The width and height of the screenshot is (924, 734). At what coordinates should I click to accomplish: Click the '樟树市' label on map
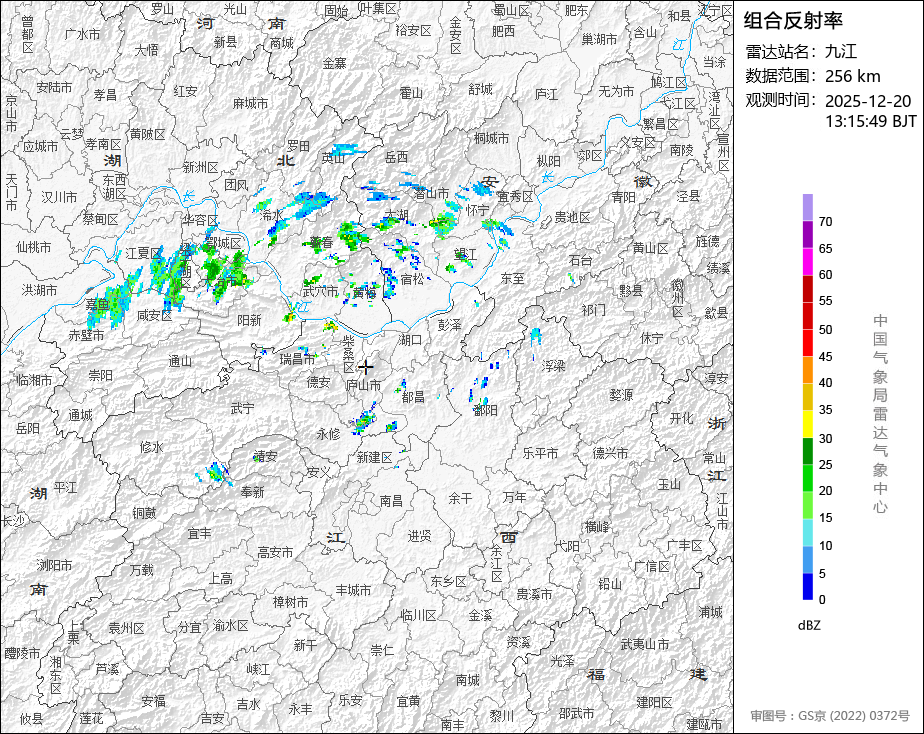point(290,602)
